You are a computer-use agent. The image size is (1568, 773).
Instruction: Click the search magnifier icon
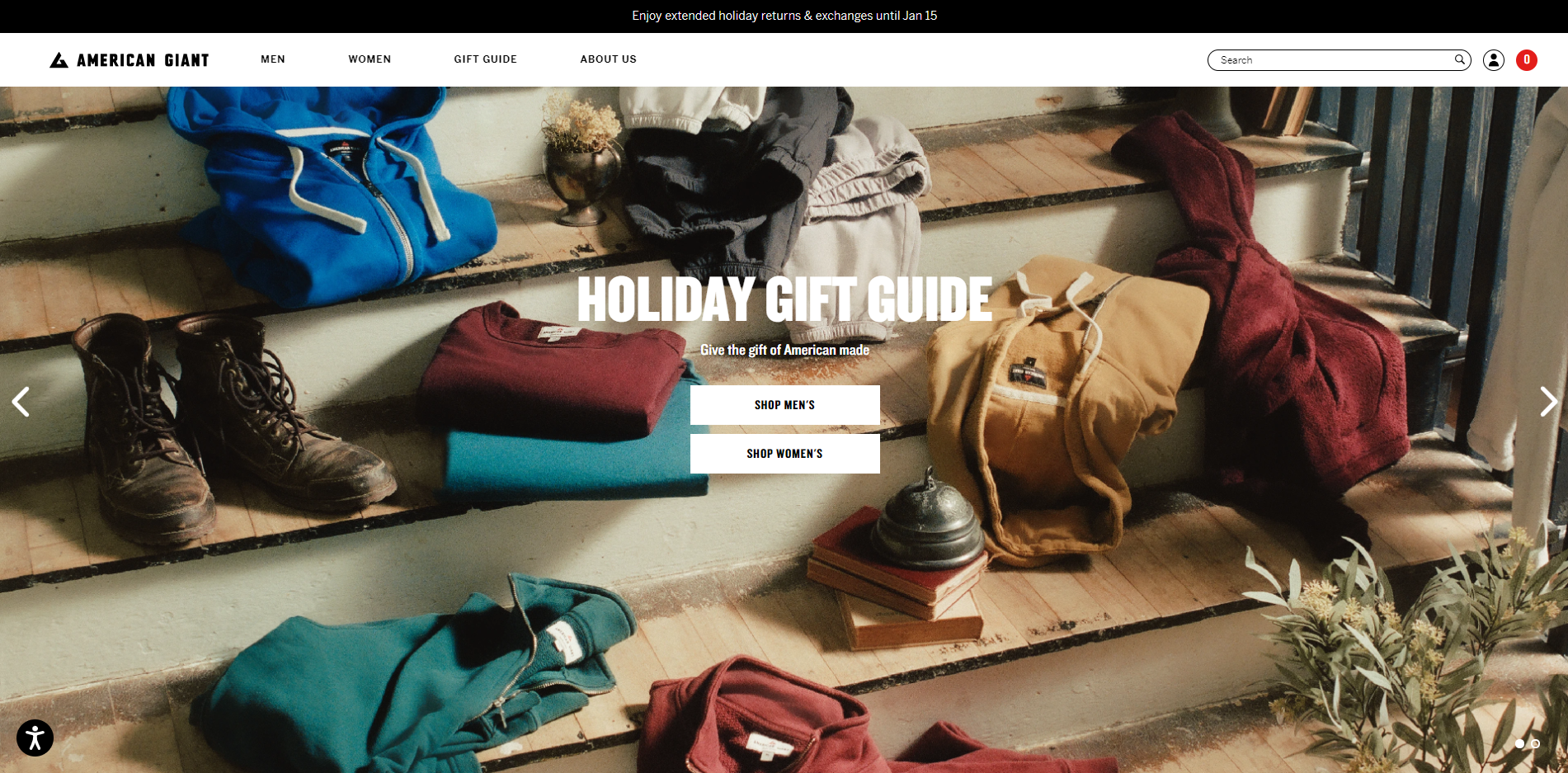coord(1459,59)
